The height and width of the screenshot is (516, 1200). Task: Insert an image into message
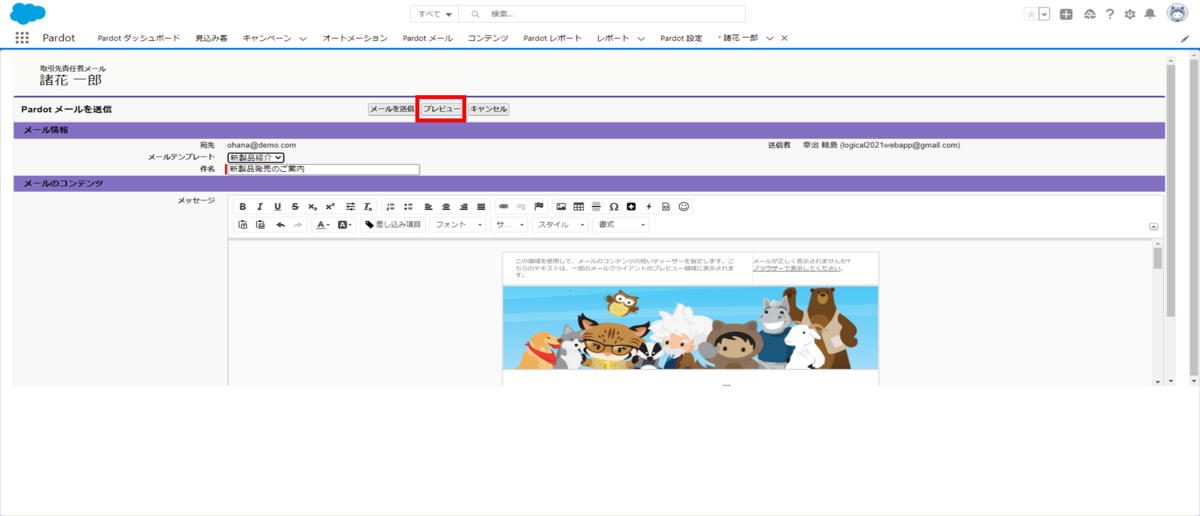(x=561, y=207)
